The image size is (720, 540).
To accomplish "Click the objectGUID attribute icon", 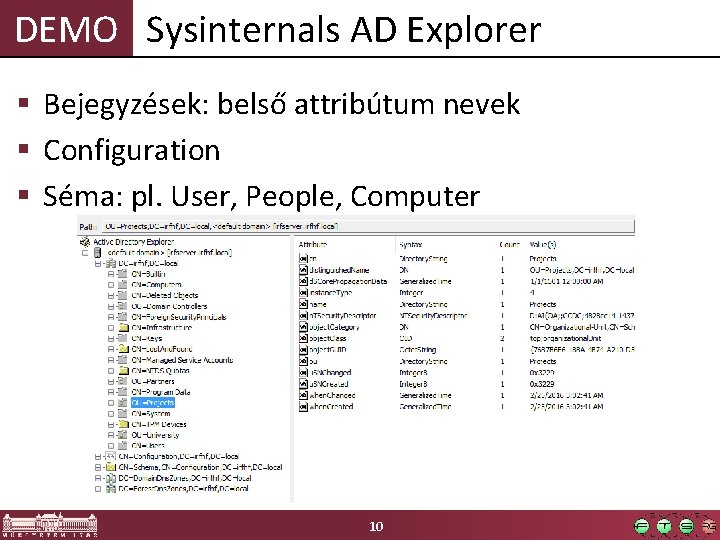I will [x=303, y=349].
